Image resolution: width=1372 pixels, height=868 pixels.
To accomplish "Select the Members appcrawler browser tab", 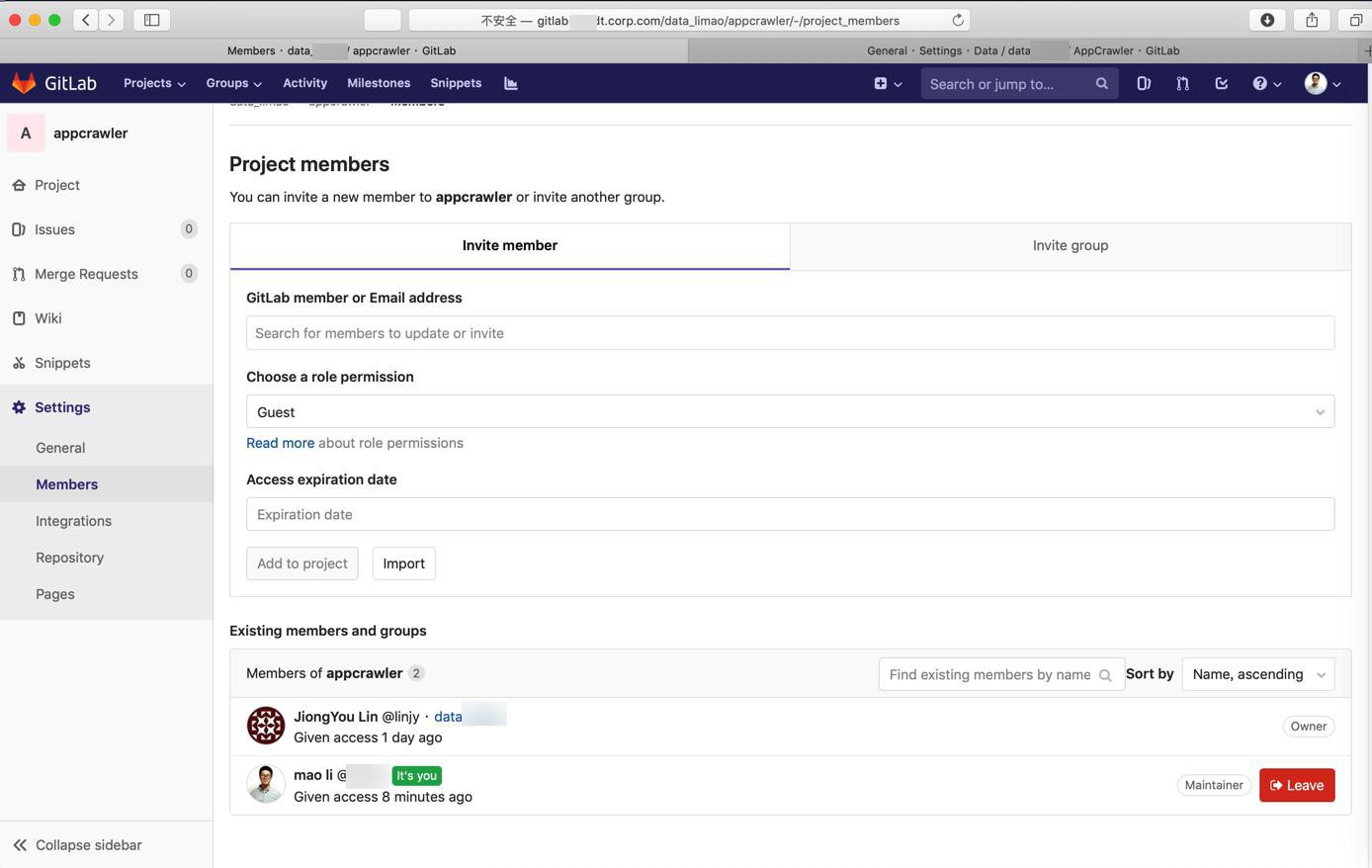I will tap(342, 50).
